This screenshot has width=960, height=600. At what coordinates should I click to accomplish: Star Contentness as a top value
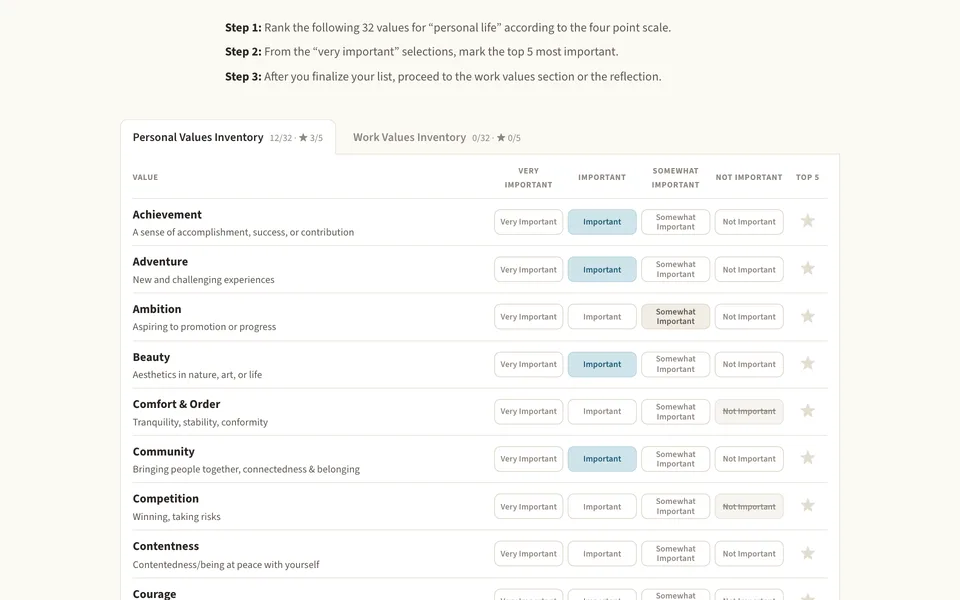click(x=808, y=553)
